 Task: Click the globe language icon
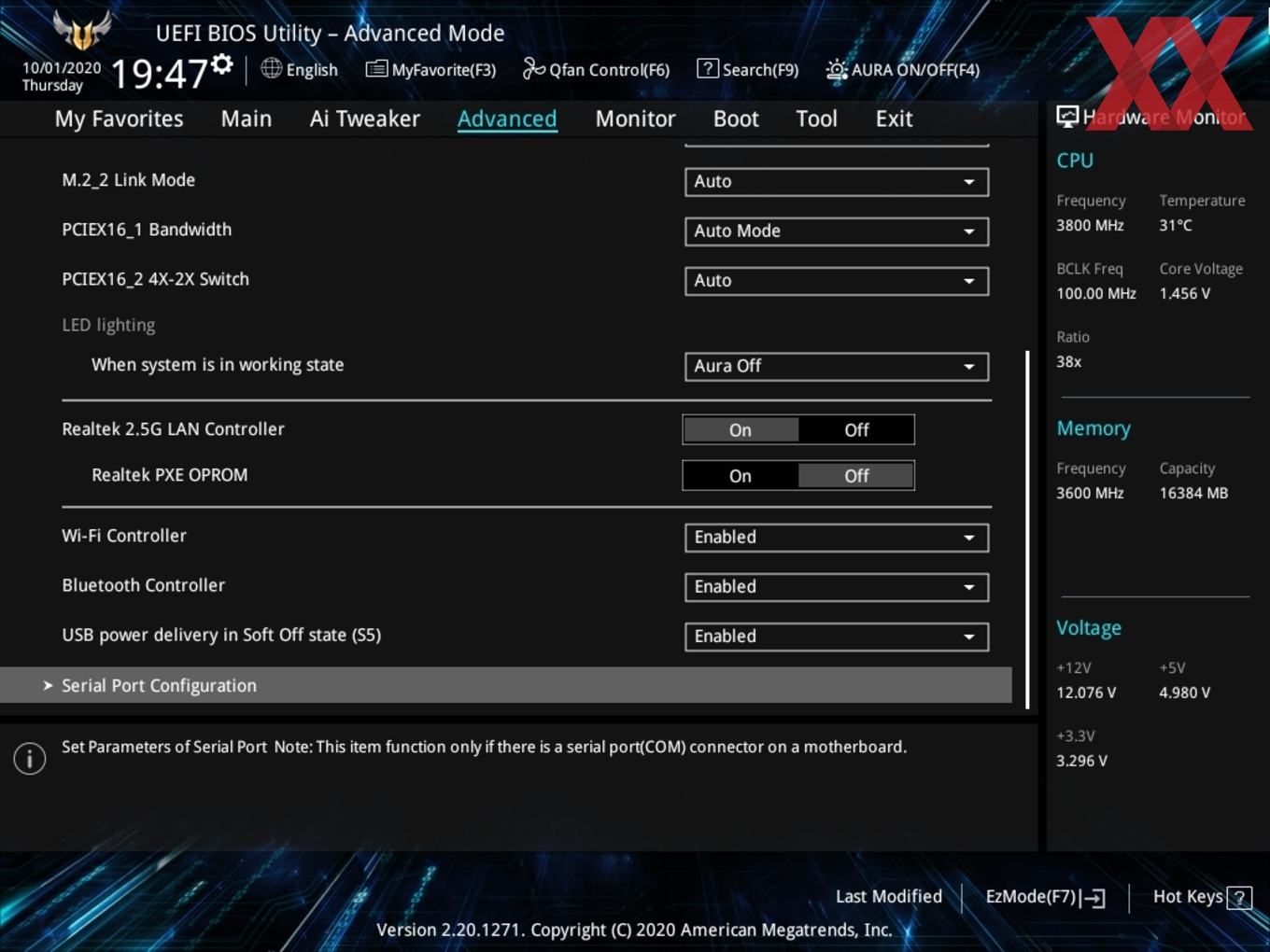271,68
